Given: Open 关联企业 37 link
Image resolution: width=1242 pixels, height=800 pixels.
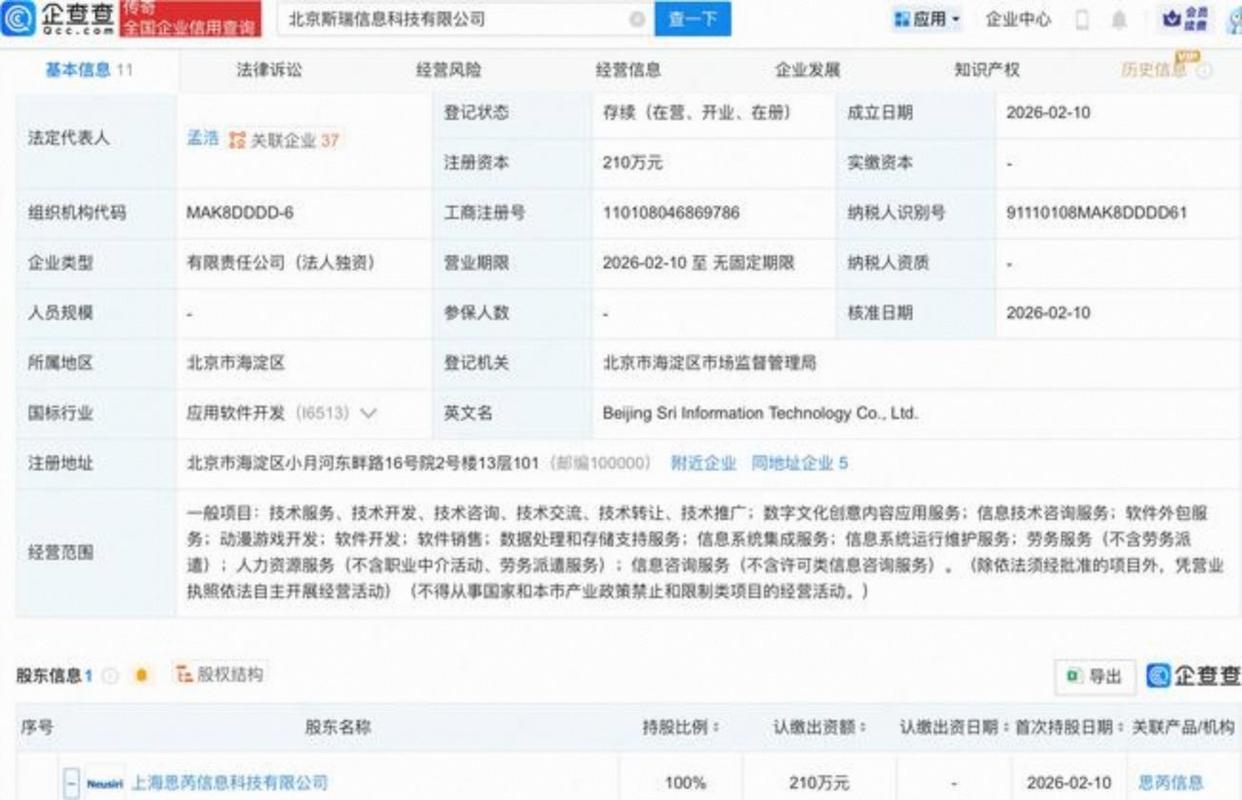Looking at the screenshot, I should point(284,140).
